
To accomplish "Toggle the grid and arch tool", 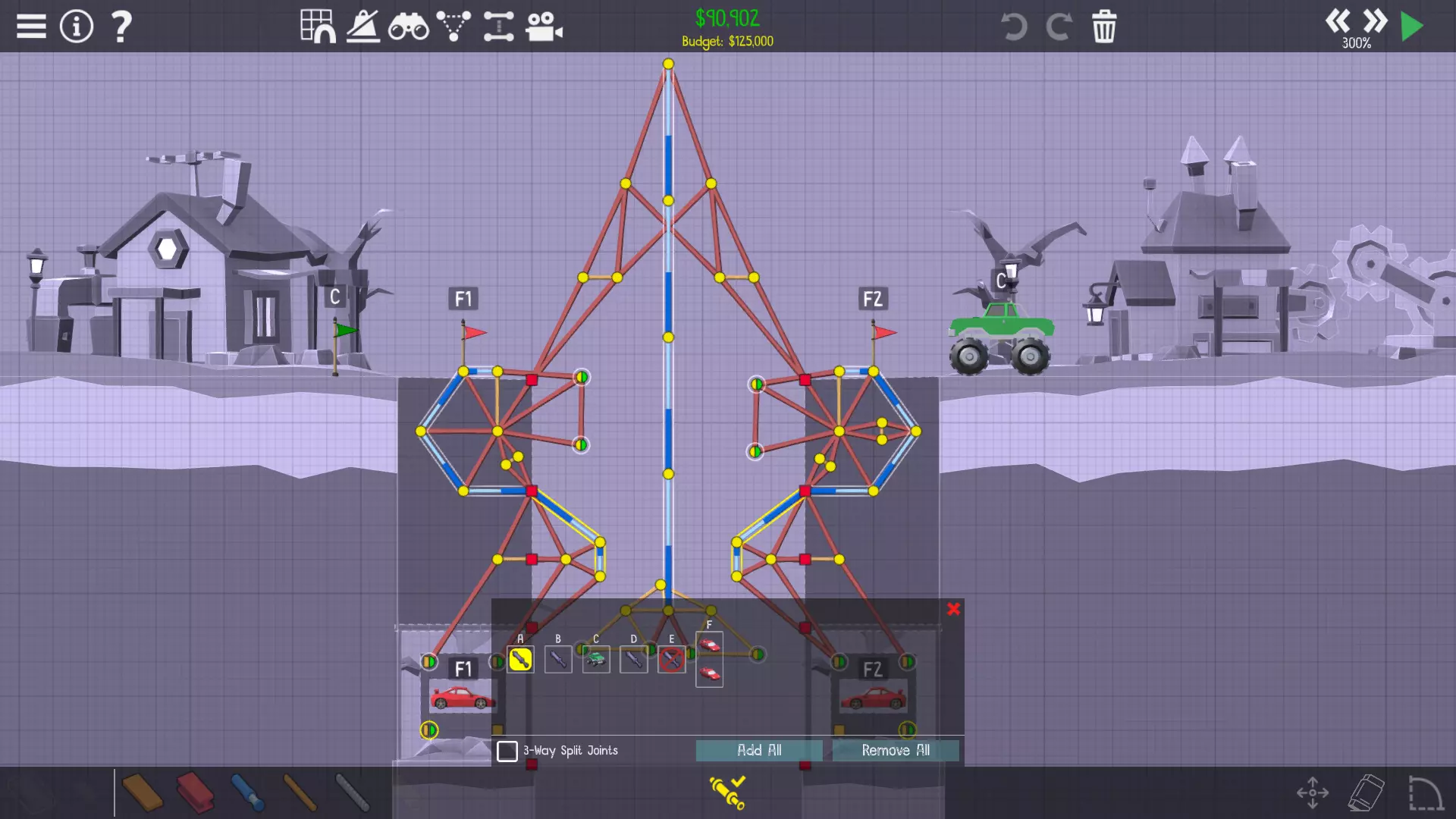I will (318, 27).
